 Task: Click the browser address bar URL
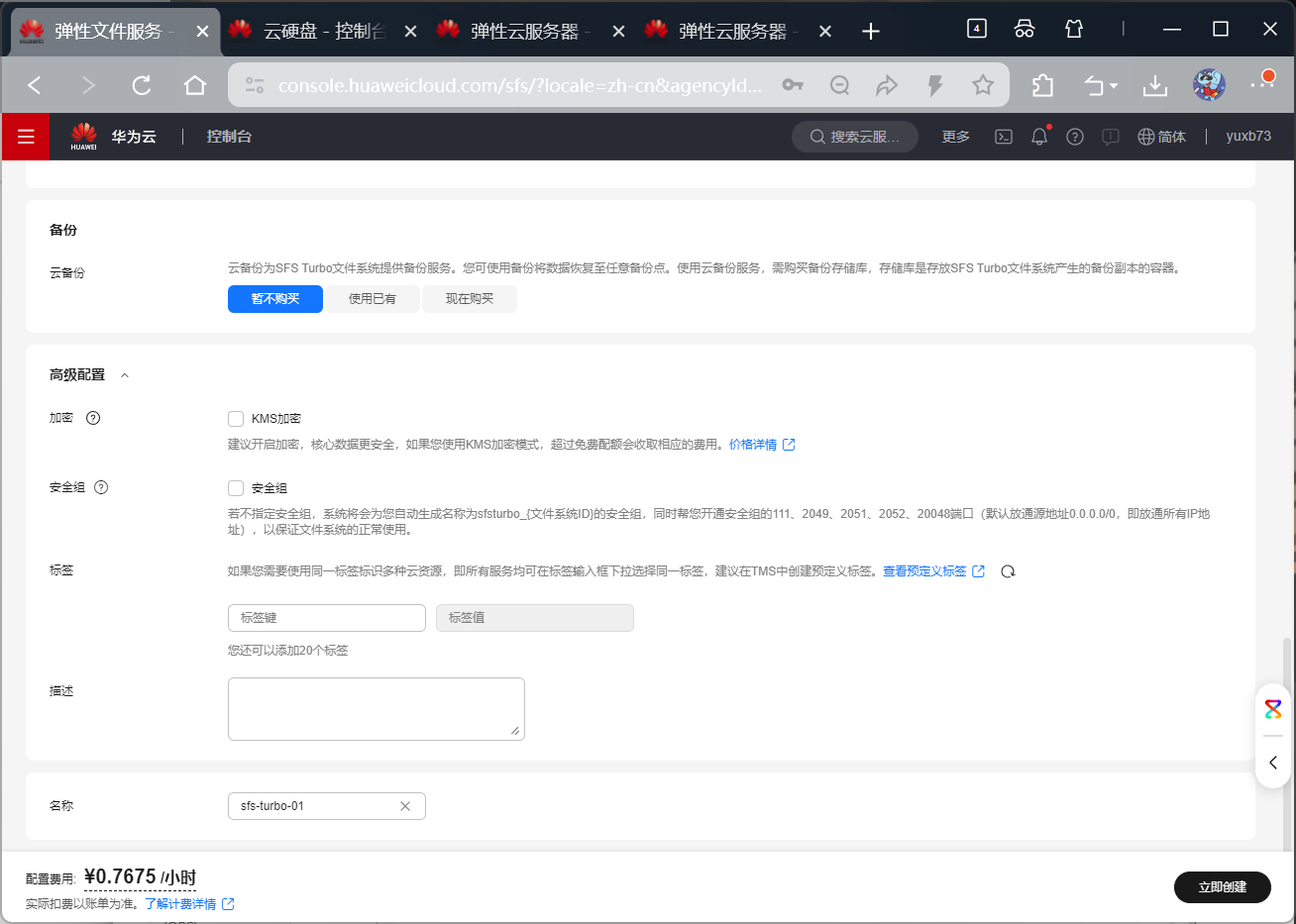pos(520,86)
